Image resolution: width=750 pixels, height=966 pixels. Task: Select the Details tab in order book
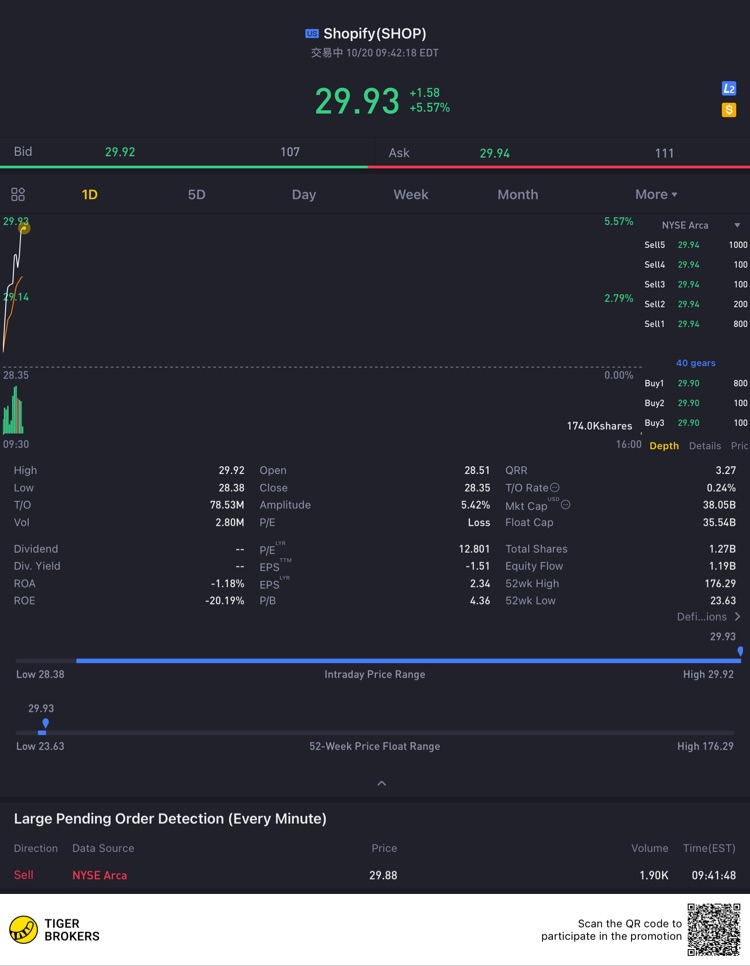tap(705, 445)
